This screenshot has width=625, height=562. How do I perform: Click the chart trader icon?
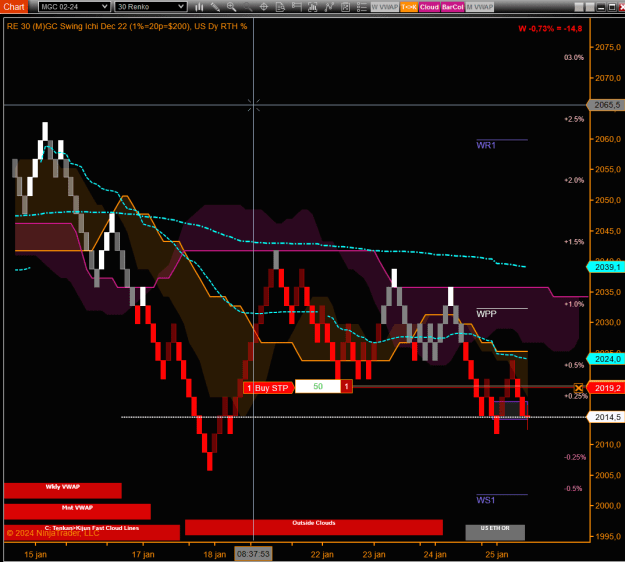tap(297, 7)
